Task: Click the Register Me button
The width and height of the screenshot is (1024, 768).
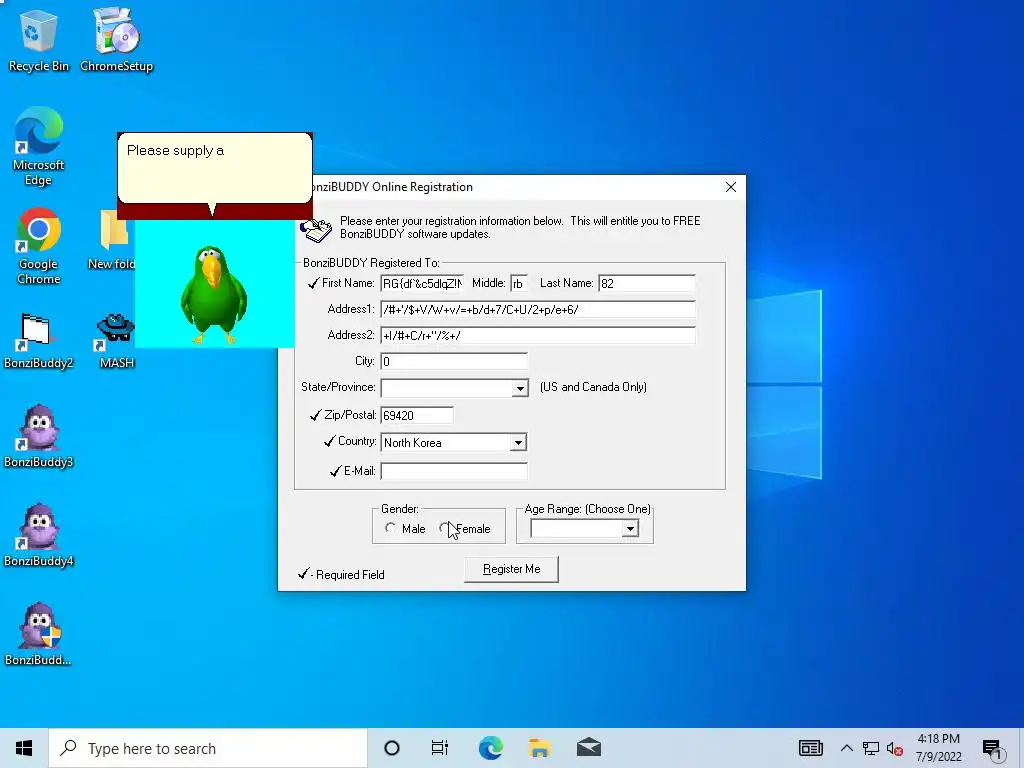Action: coord(511,569)
